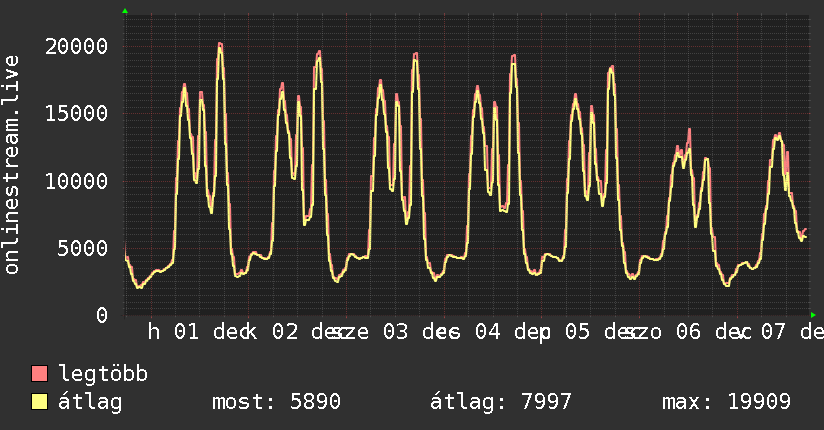
Task: Click the 0 label on the y-axis
Action: pyautogui.click(x=100, y=315)
